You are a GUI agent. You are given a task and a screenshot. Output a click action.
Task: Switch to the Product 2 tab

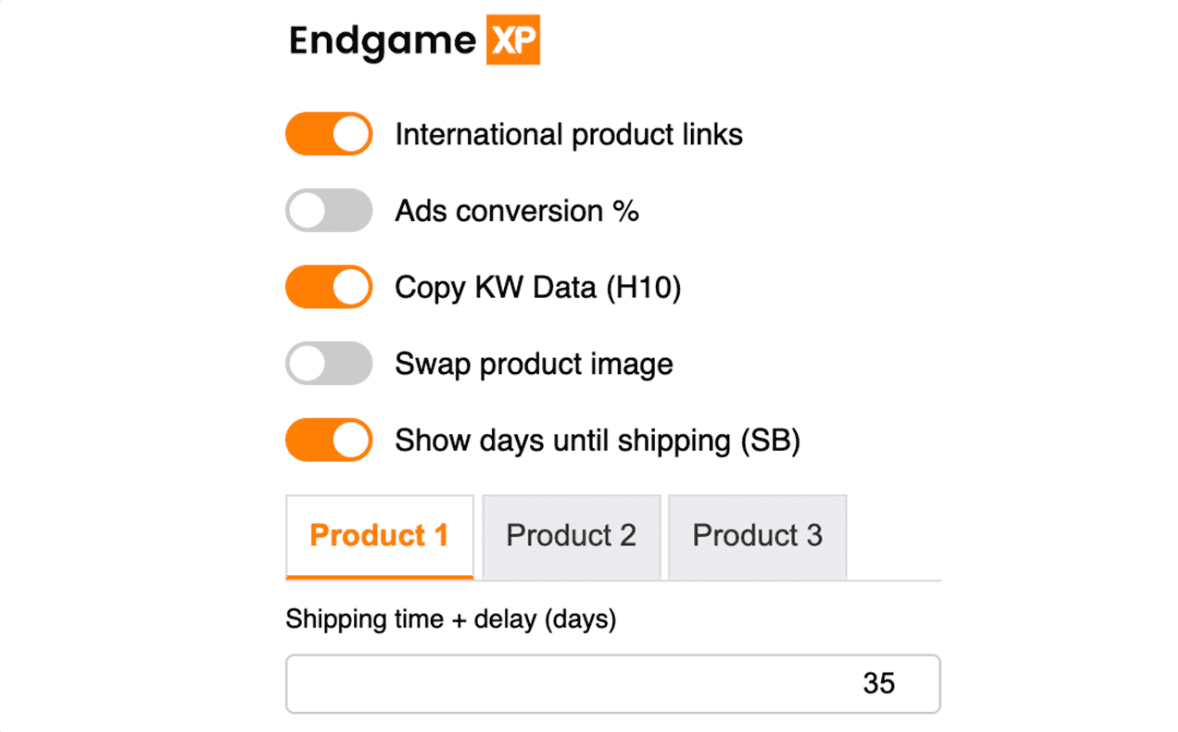(570, 536)
